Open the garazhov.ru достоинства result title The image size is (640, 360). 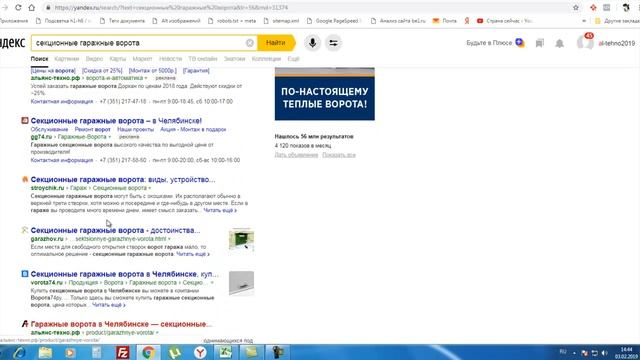point(116,230)
